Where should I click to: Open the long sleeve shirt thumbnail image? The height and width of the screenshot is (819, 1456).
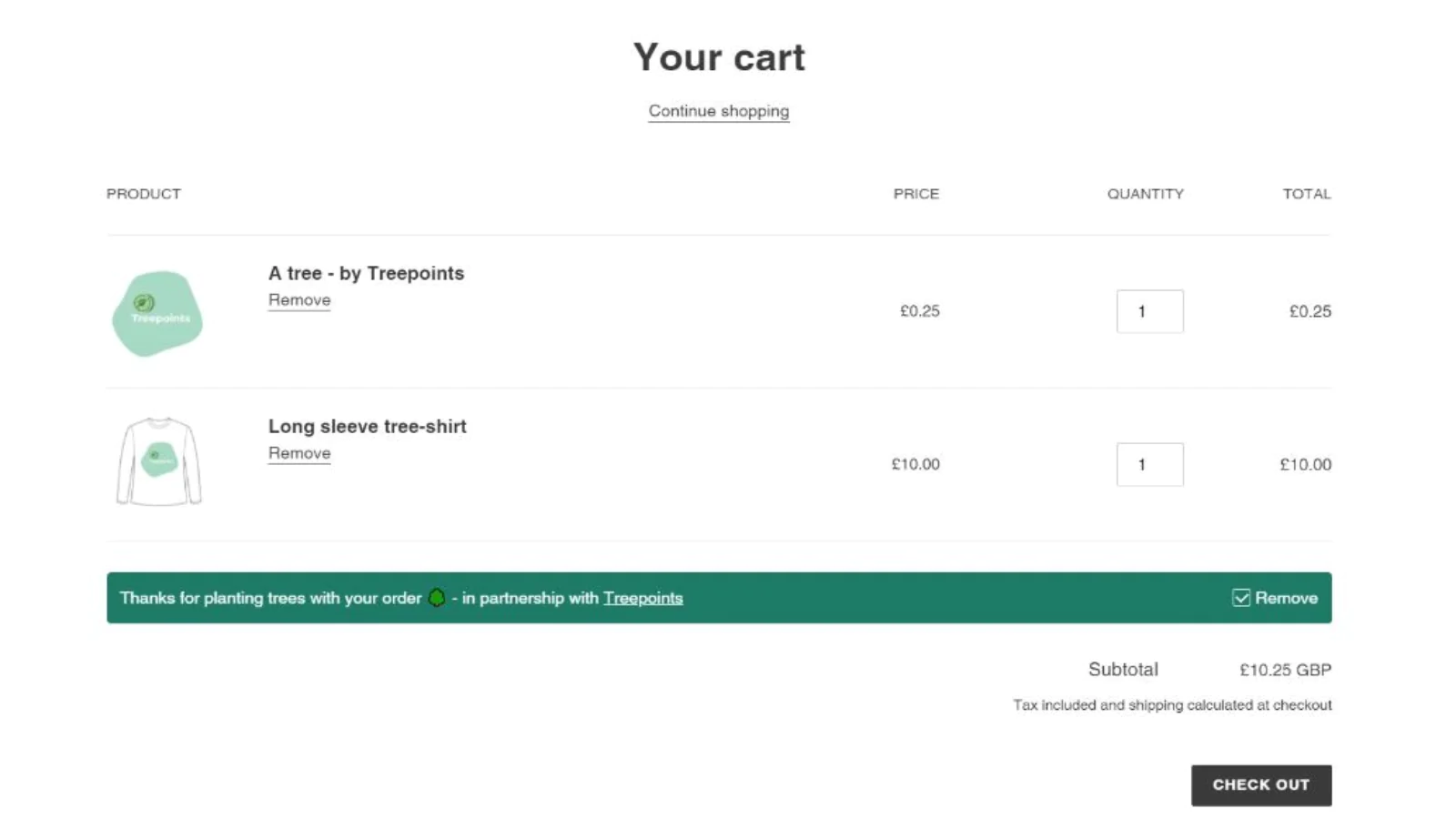coord(158,461)
